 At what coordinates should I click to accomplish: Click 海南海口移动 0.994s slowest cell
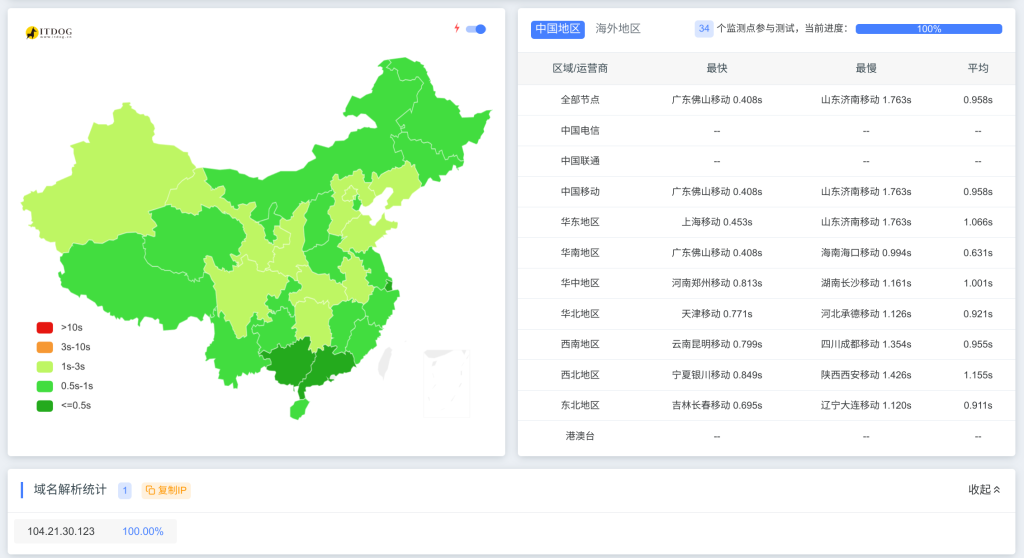(x=866, y=253)
